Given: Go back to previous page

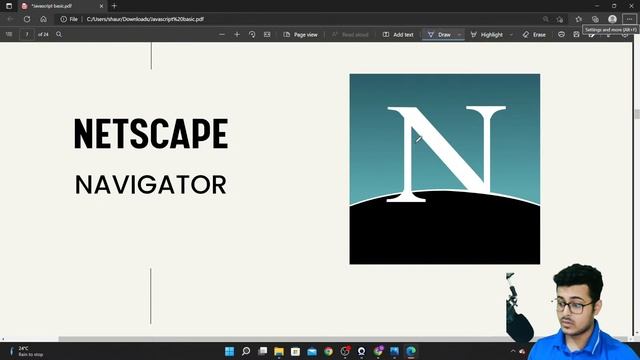Looking at the screenshot, I should tap(11, 19).
